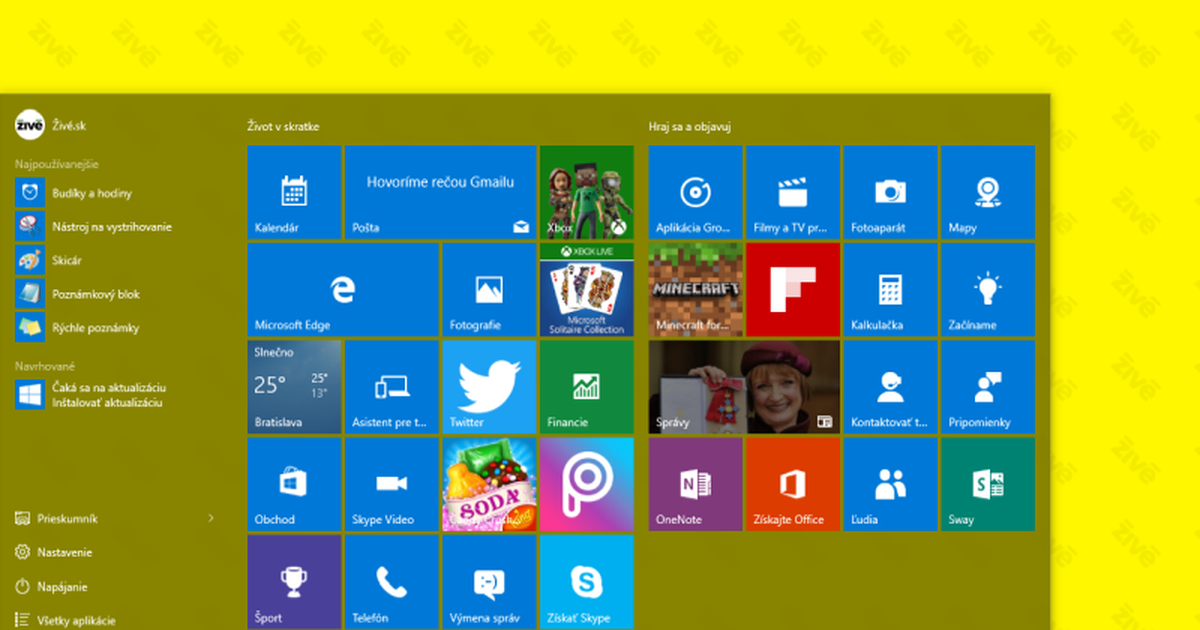Open the Fotografie tile
Screen dimensions: 1200x630
tap(488, 289)
